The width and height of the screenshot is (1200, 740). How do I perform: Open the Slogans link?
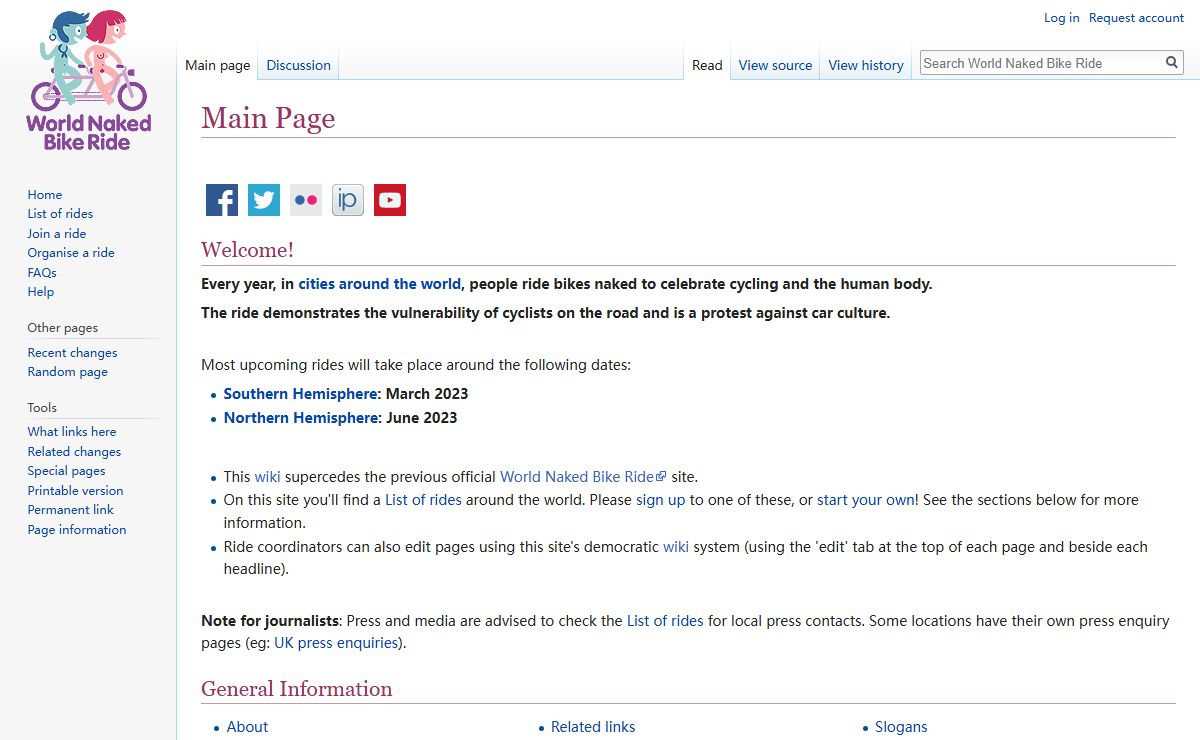(901, 727)
